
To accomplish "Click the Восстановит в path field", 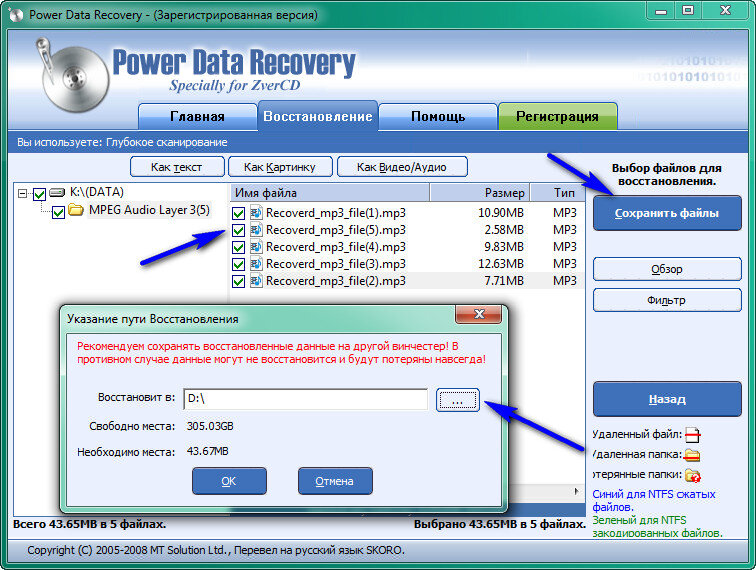I will click(306, 399).
